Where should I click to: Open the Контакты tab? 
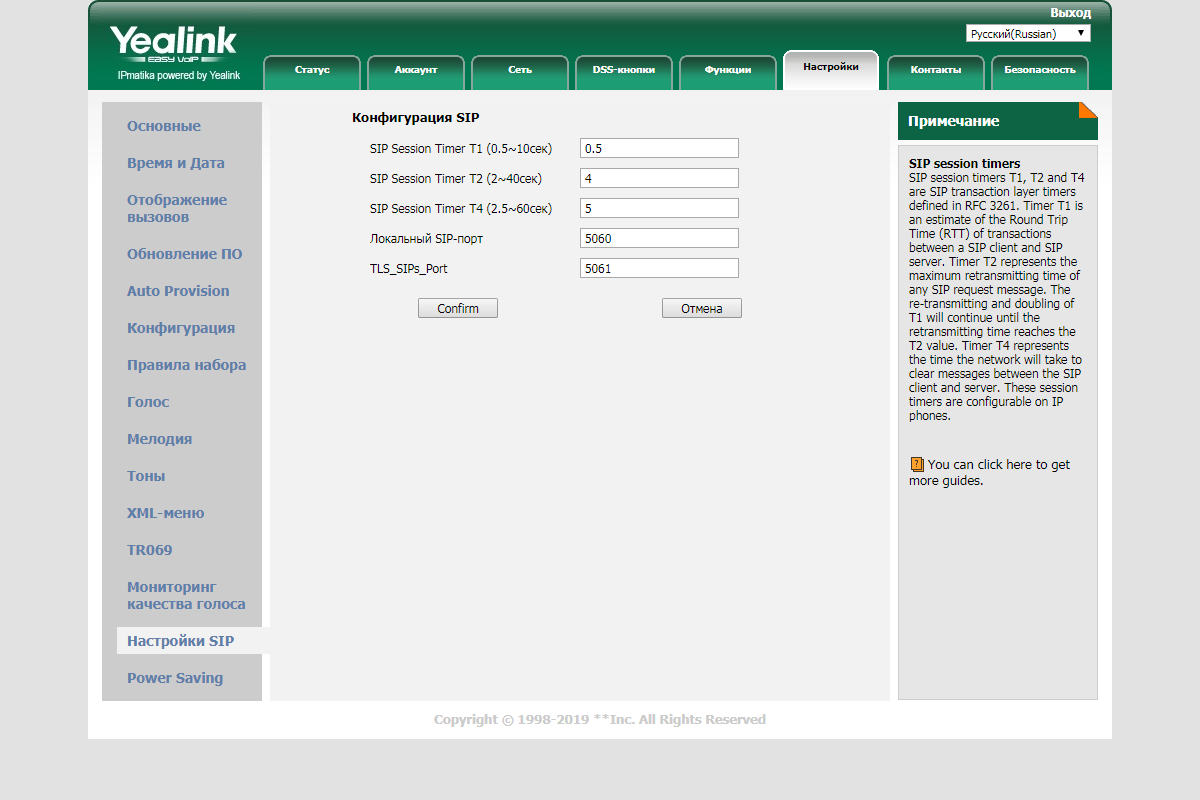(936, 70)
